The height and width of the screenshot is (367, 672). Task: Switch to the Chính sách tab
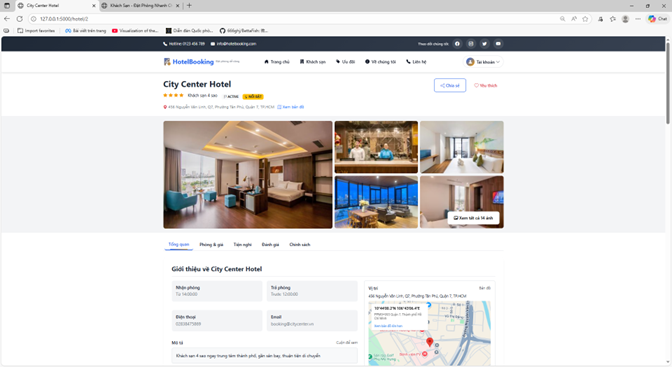[x=300, y=244]
